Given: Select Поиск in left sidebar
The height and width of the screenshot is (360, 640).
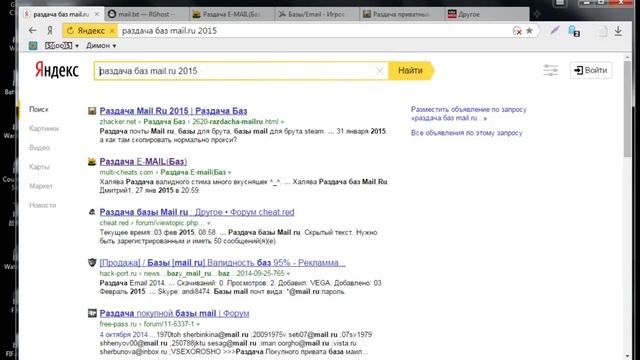Looking at the screenshot, I should tap(39, 109).
